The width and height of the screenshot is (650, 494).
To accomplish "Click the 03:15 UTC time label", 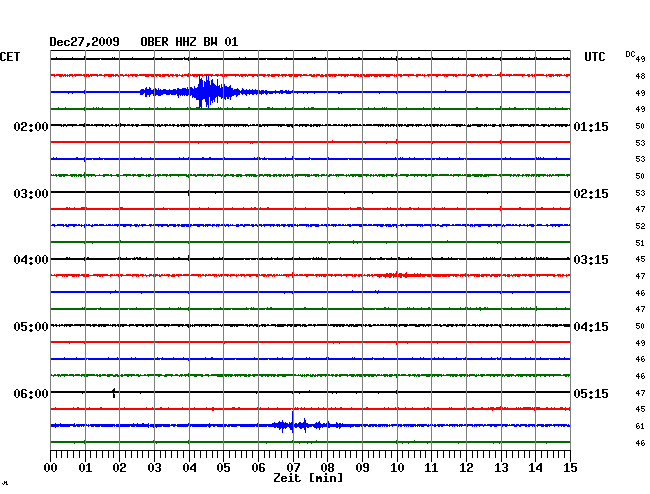I will coord(591,260).
